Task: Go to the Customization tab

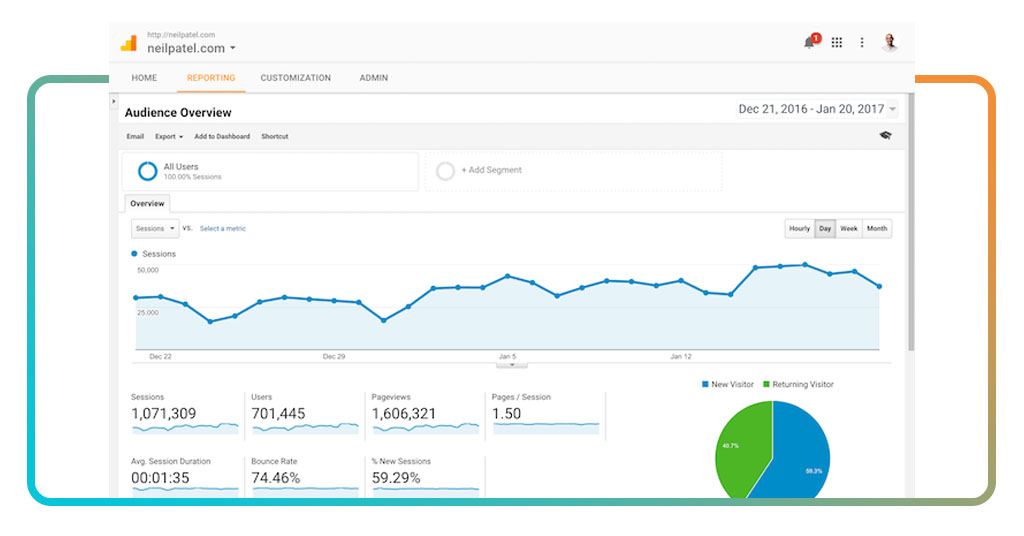Action: 295,78
